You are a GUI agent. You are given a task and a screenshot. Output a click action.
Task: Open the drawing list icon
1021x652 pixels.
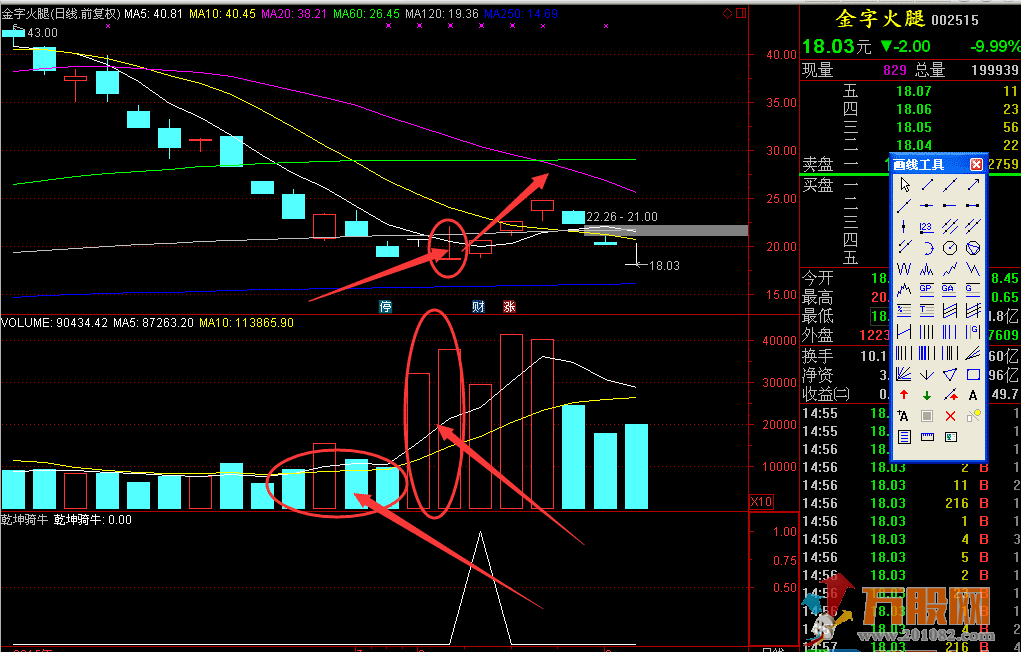904,437
